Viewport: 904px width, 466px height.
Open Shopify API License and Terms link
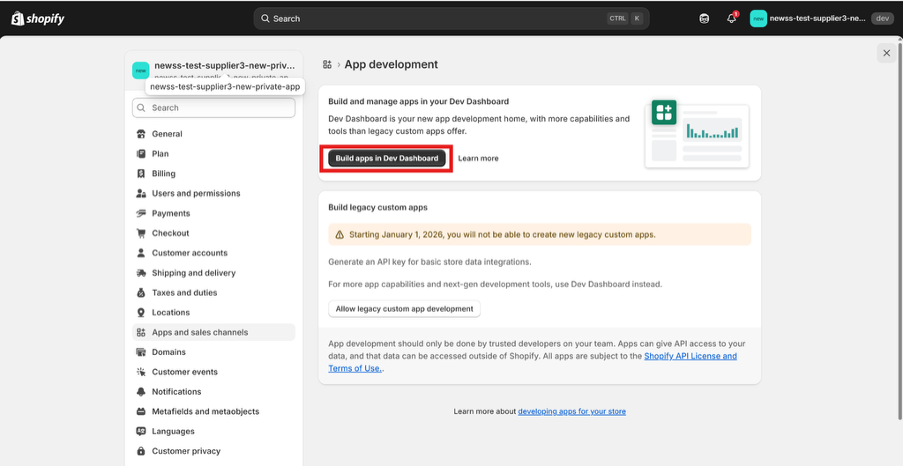click(x=690, y=356)
